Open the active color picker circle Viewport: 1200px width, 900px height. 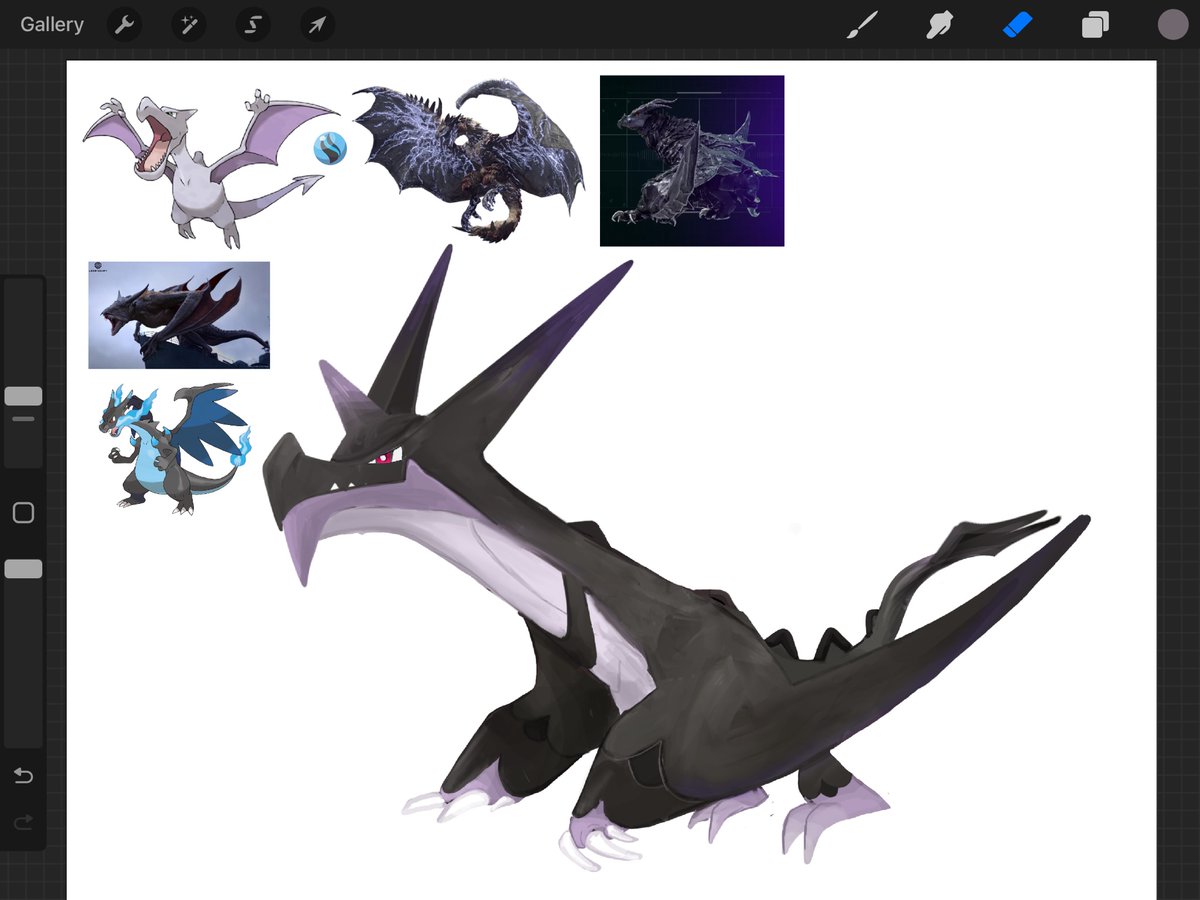(1172, 25)
